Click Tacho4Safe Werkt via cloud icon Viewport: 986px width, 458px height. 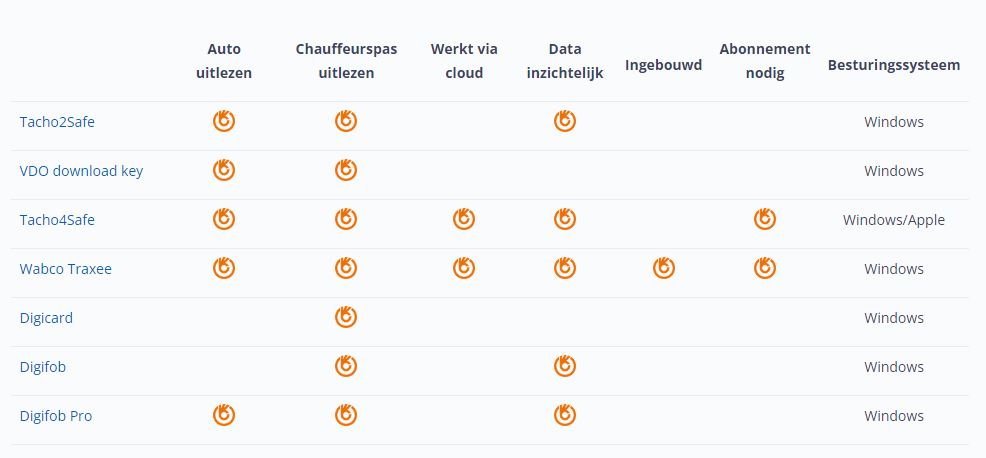click(x=463, y=218)
